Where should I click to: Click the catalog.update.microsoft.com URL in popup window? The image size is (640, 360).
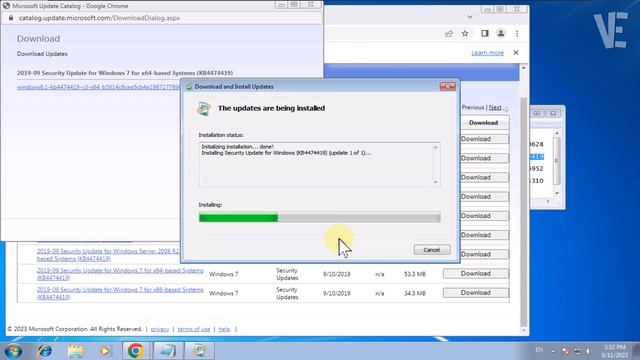(99, 18)
